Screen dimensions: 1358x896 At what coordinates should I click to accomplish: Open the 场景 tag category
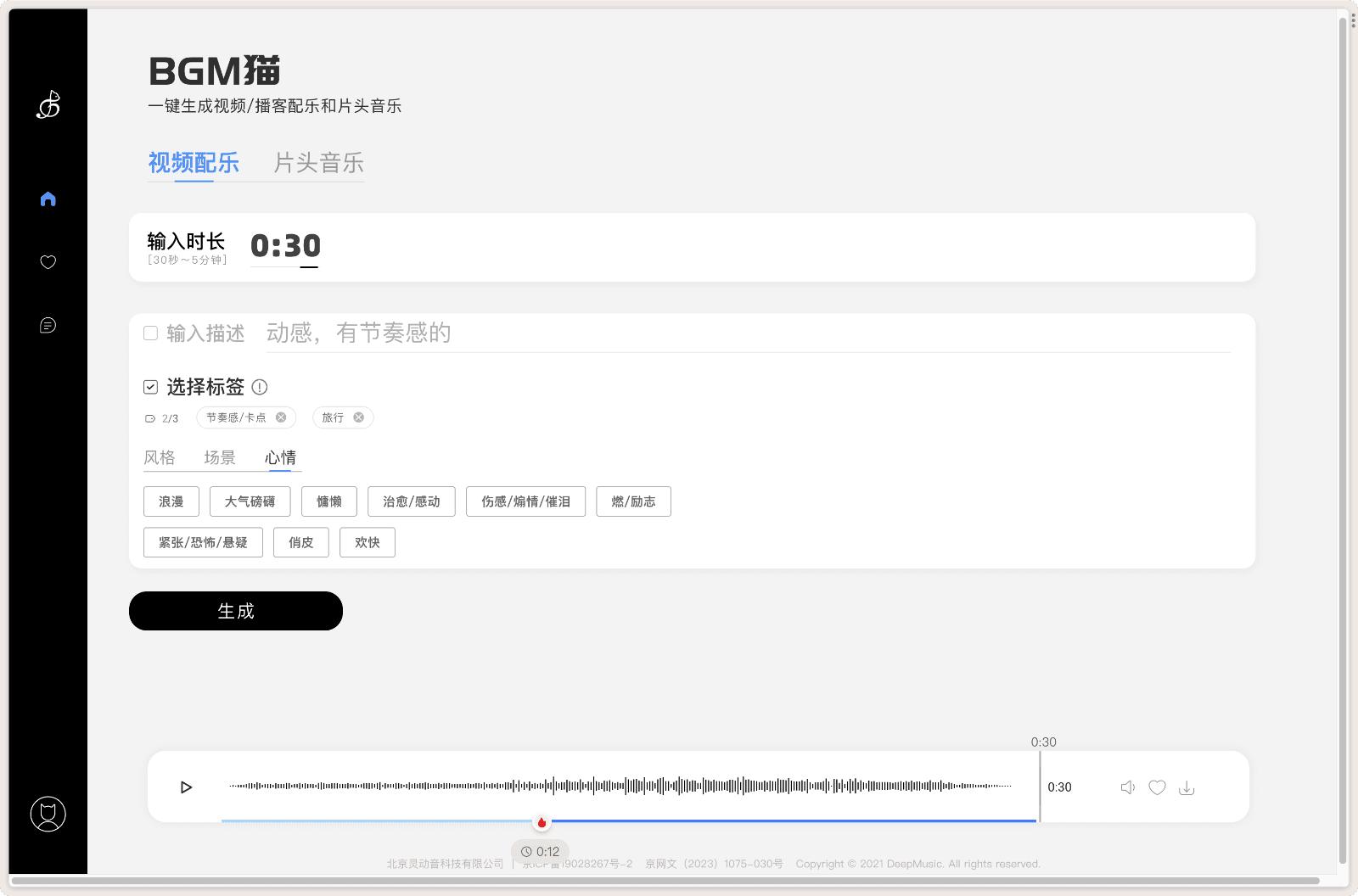pos(220,457)
